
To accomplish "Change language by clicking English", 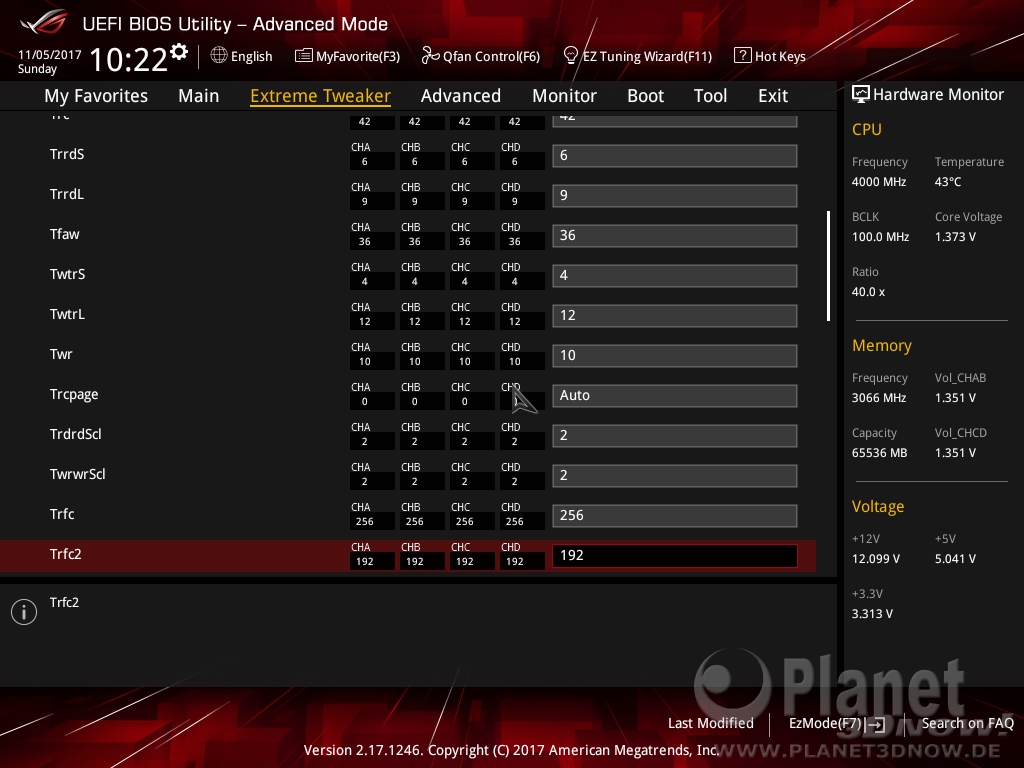I will click(251, 56).
